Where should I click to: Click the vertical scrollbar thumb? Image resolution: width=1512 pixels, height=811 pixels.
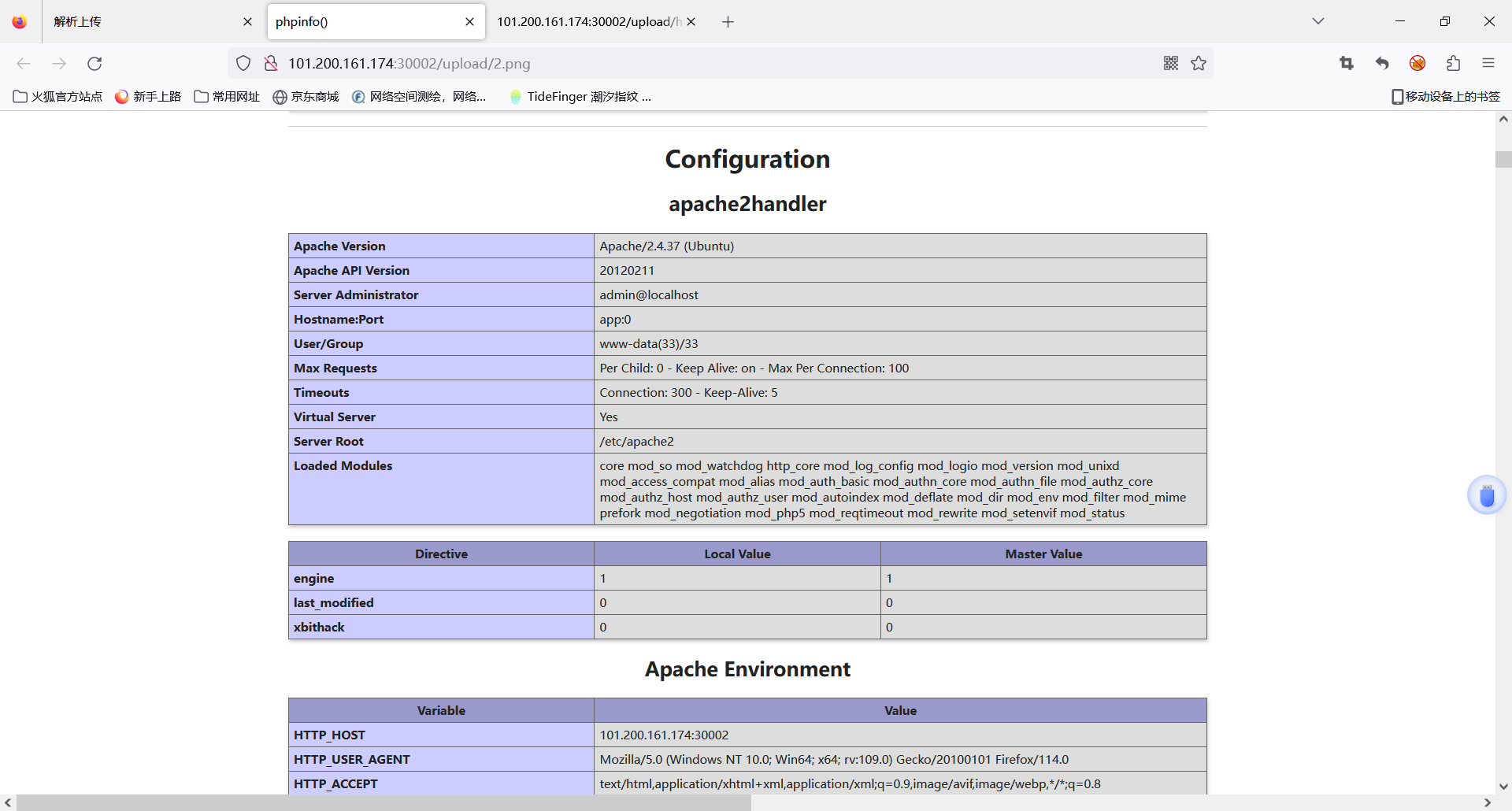1503,159
